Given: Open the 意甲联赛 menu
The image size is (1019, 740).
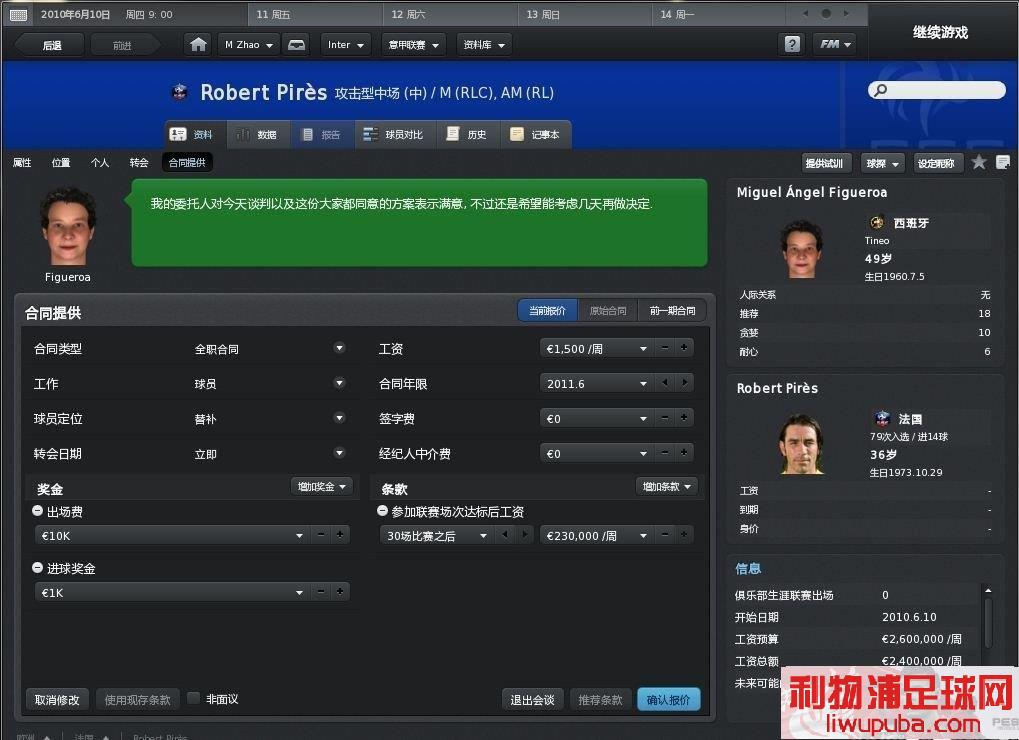Looking at the screenshot, I should tap(413, 45).
